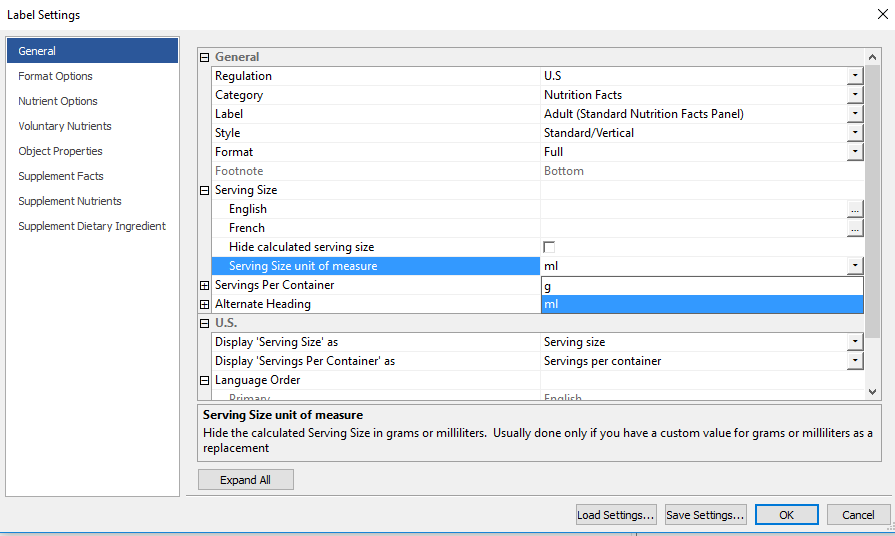
Task: Expand the Alternate Heading group
Action: (205, 304)
